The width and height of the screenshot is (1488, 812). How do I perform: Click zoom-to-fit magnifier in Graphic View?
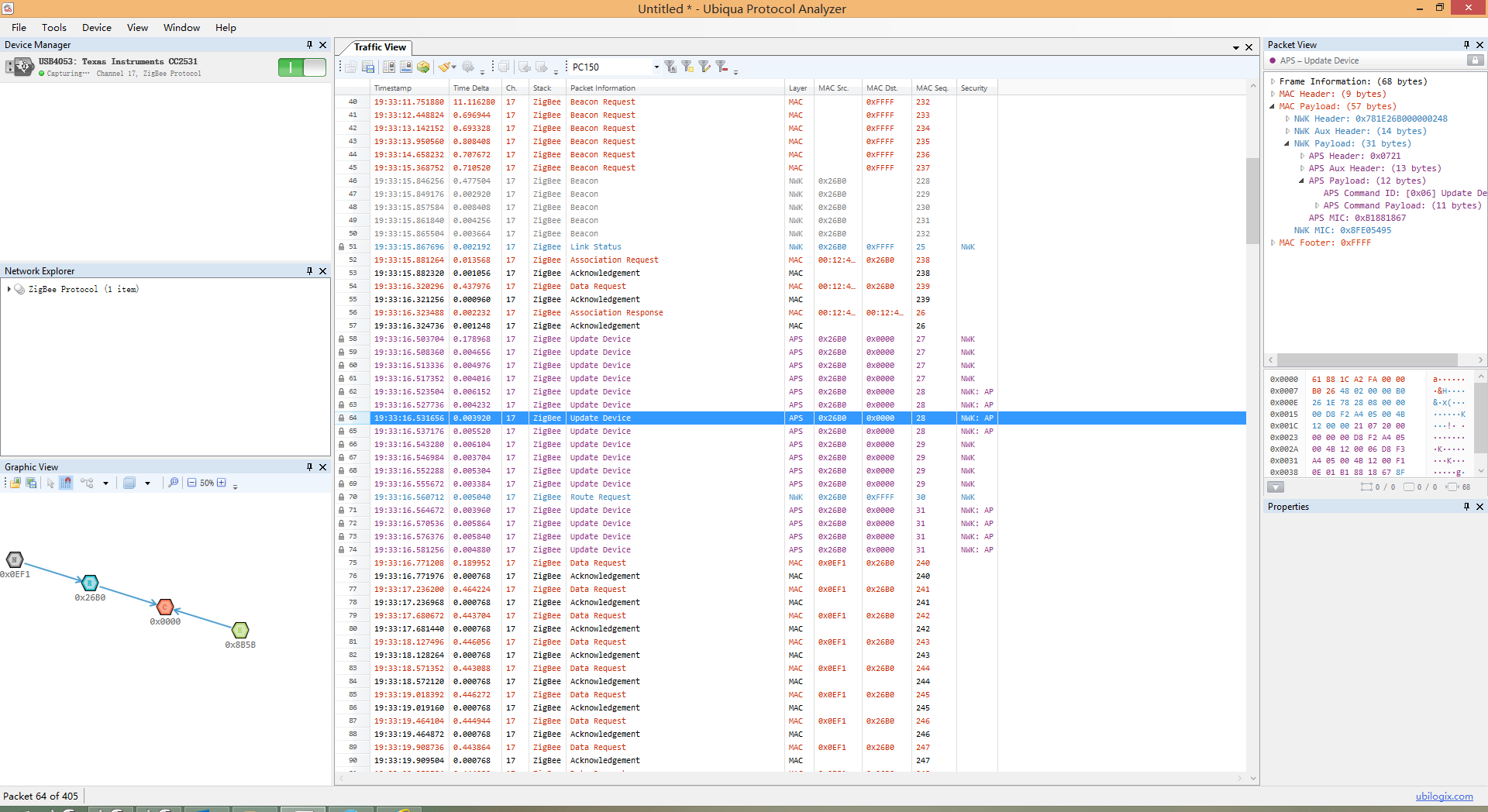tap(174, 483)
